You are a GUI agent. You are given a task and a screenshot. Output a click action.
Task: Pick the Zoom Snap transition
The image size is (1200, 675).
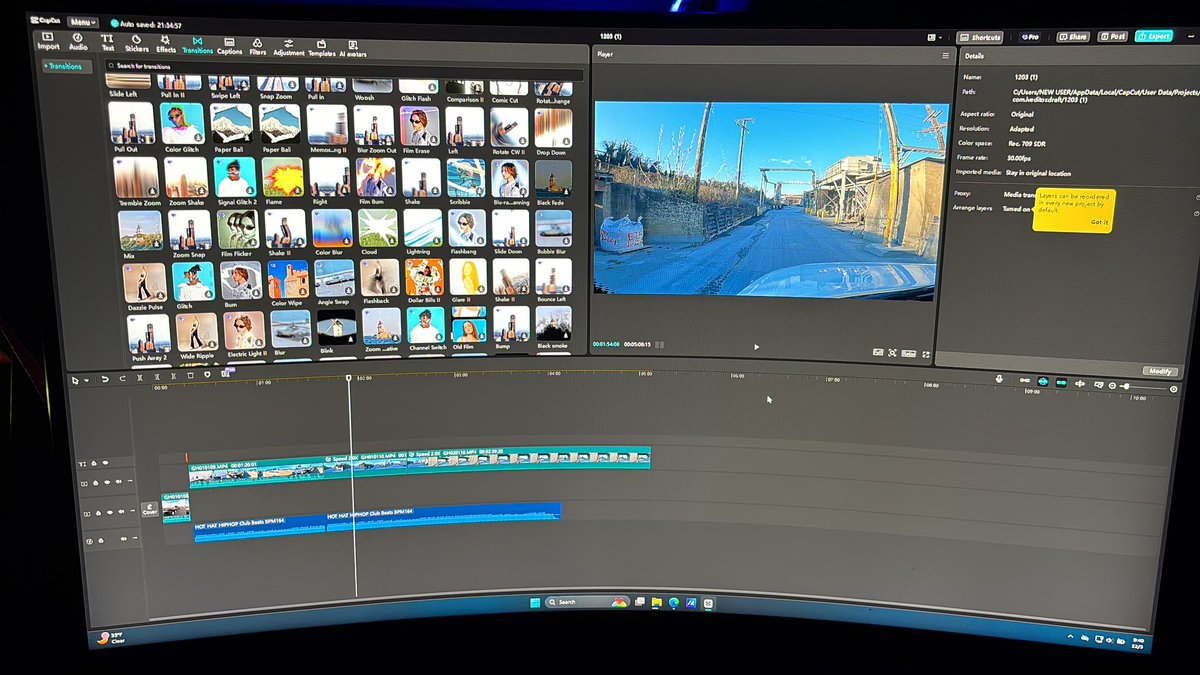188,233
